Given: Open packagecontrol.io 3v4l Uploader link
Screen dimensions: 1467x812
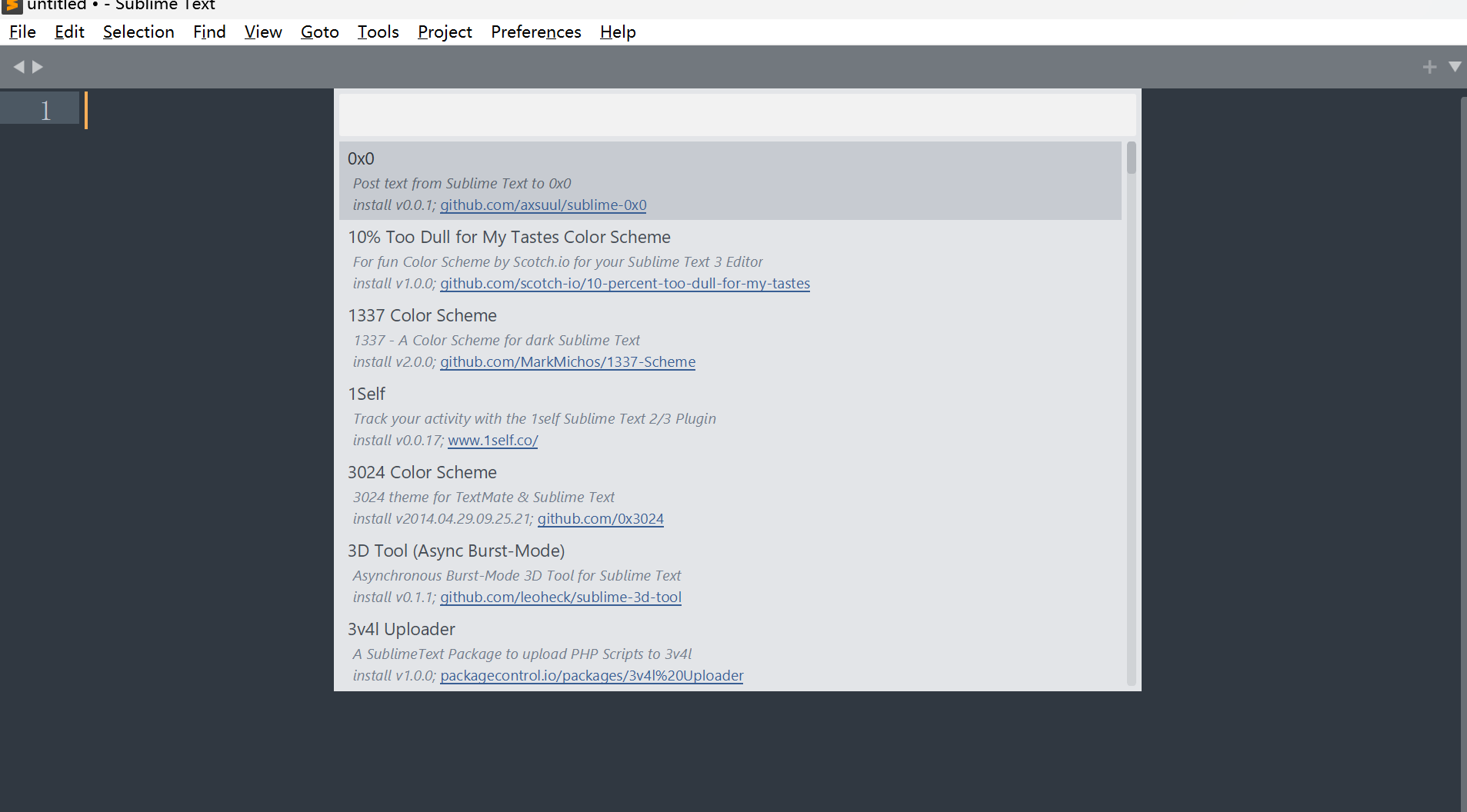Looking at the screenshot, I should coord(592,676).
